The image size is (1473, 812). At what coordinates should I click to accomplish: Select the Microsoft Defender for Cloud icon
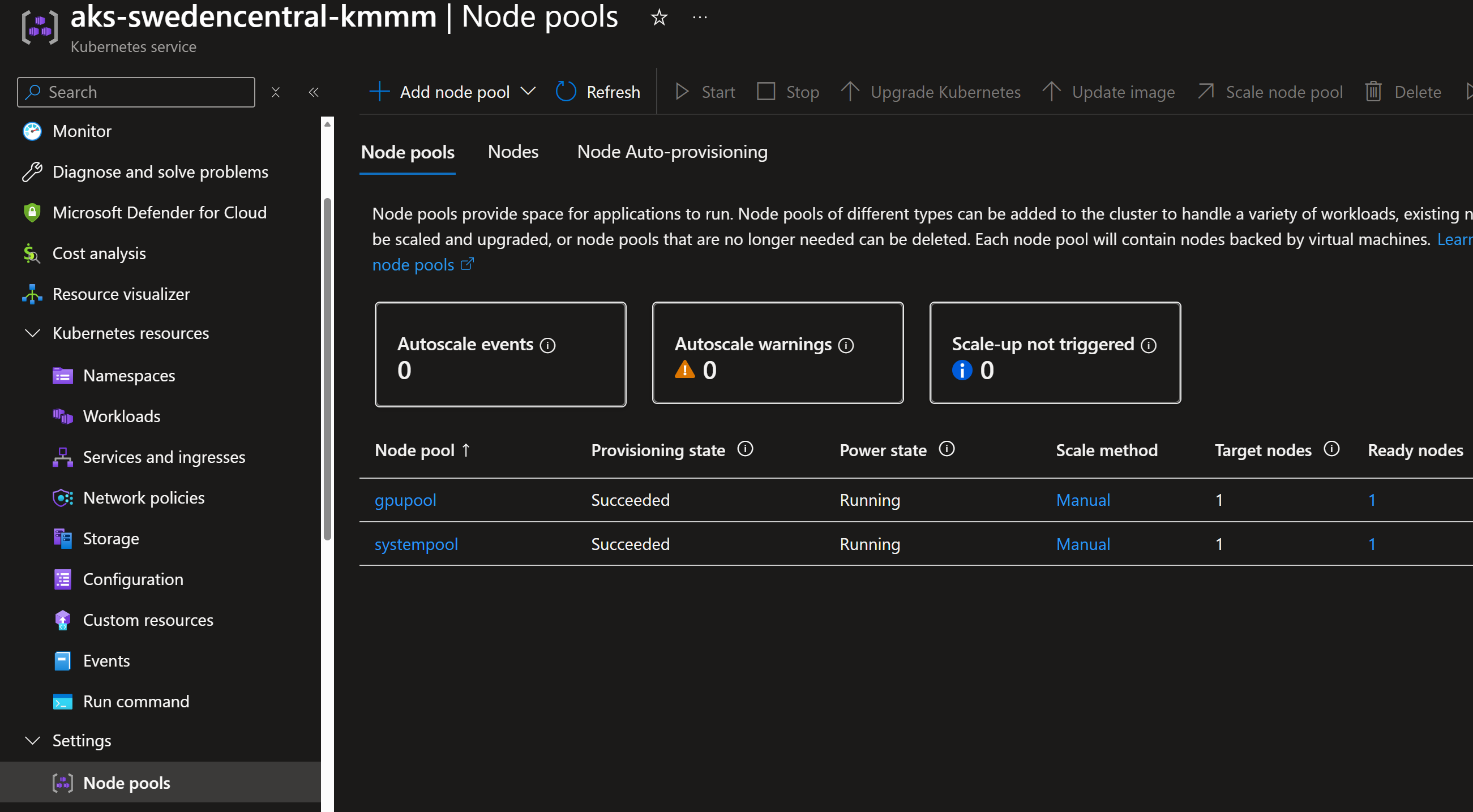tap(32, 212)
